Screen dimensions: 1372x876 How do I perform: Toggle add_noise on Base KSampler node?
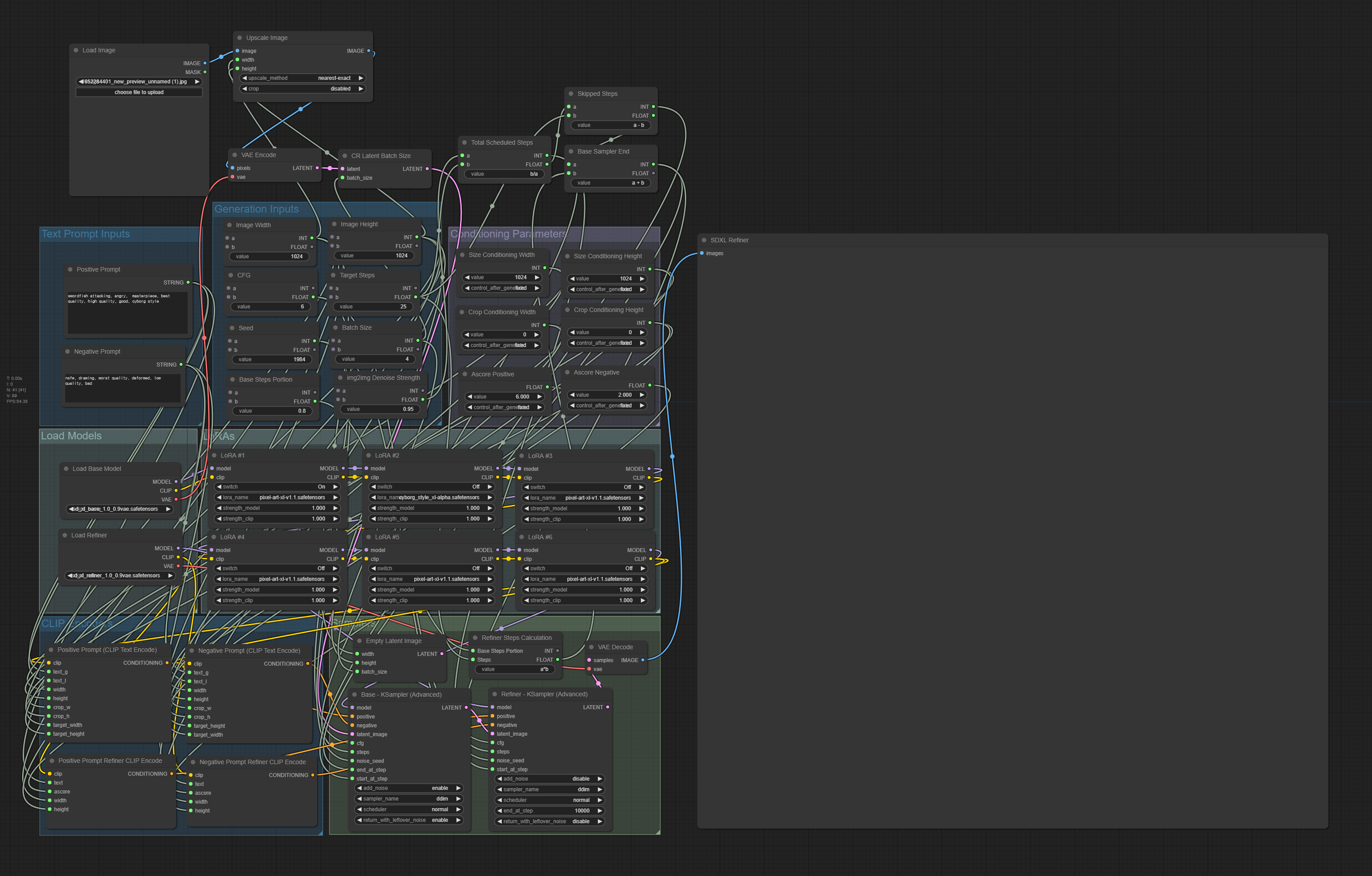[408, 788]
